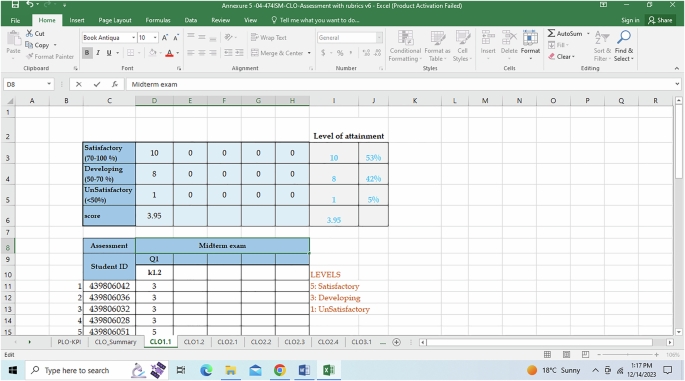685x381 pixels.
Task: Open the File menu
Action: pyautogui.click(x=15, y=20)
